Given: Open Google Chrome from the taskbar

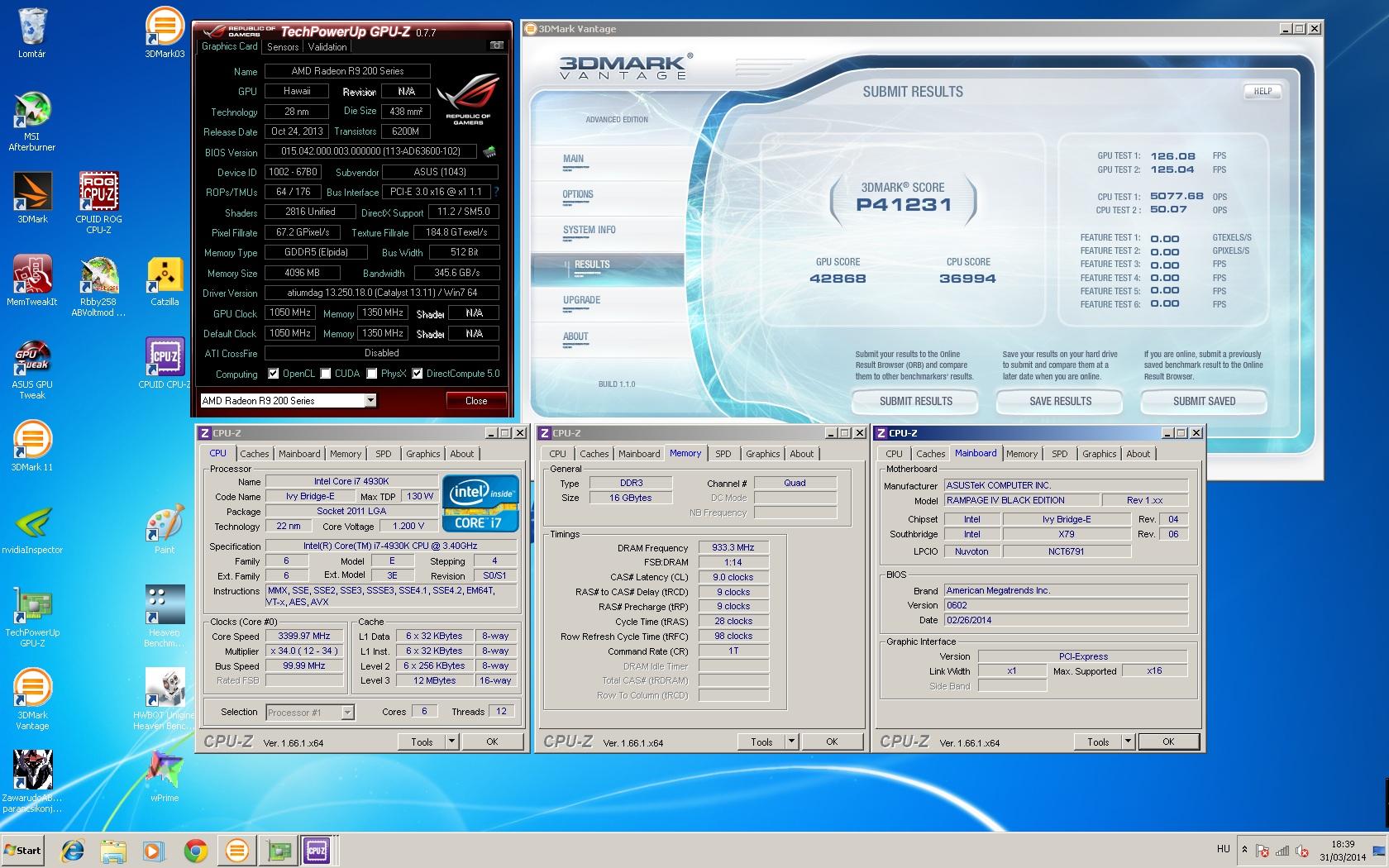Looking at the screenshot, I should coord(195,850).
